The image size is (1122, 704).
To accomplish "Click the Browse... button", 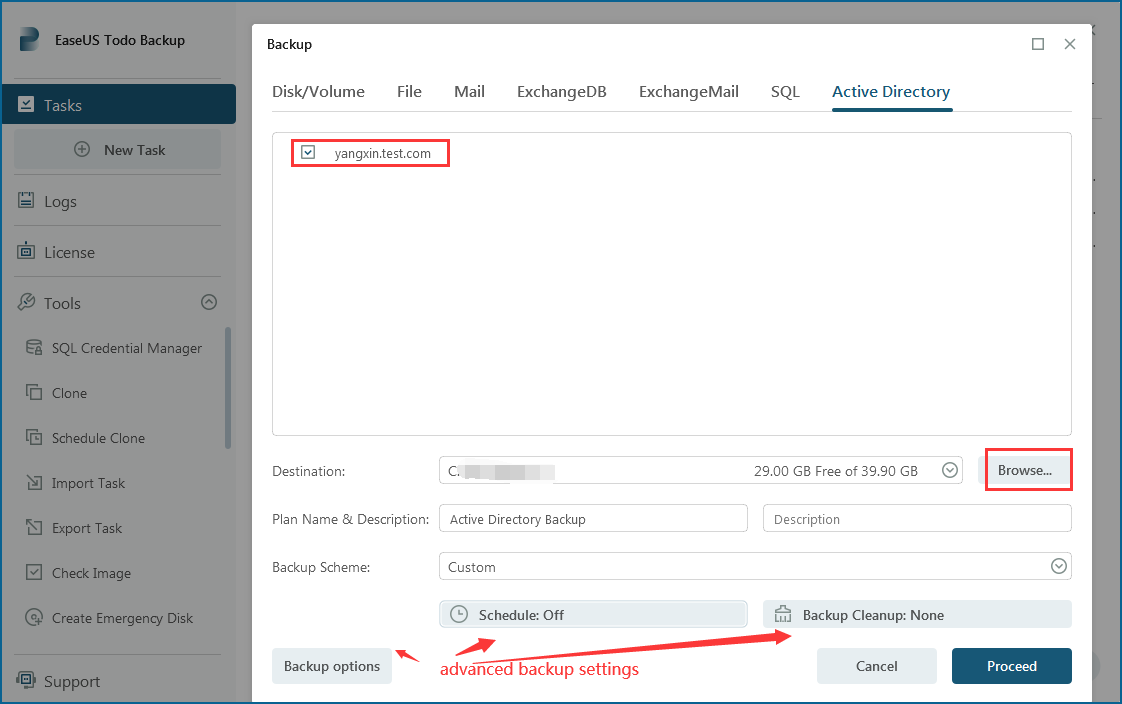I will pyautogui.click(x=1025, y=470).
